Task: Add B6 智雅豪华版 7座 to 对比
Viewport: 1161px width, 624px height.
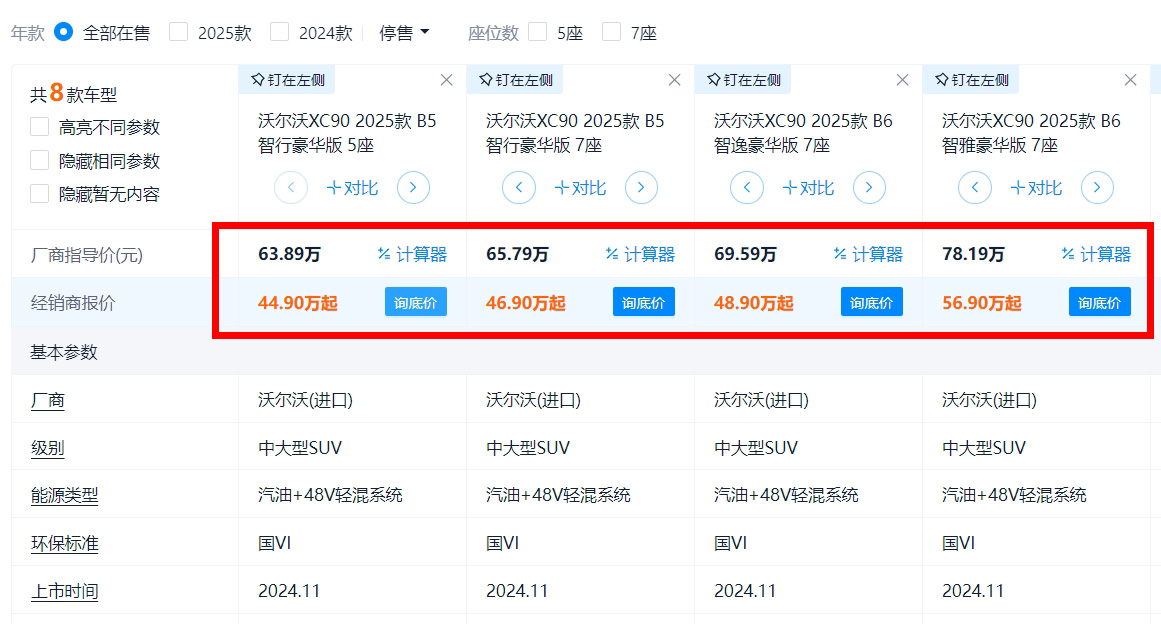Action: [1036, 188]
